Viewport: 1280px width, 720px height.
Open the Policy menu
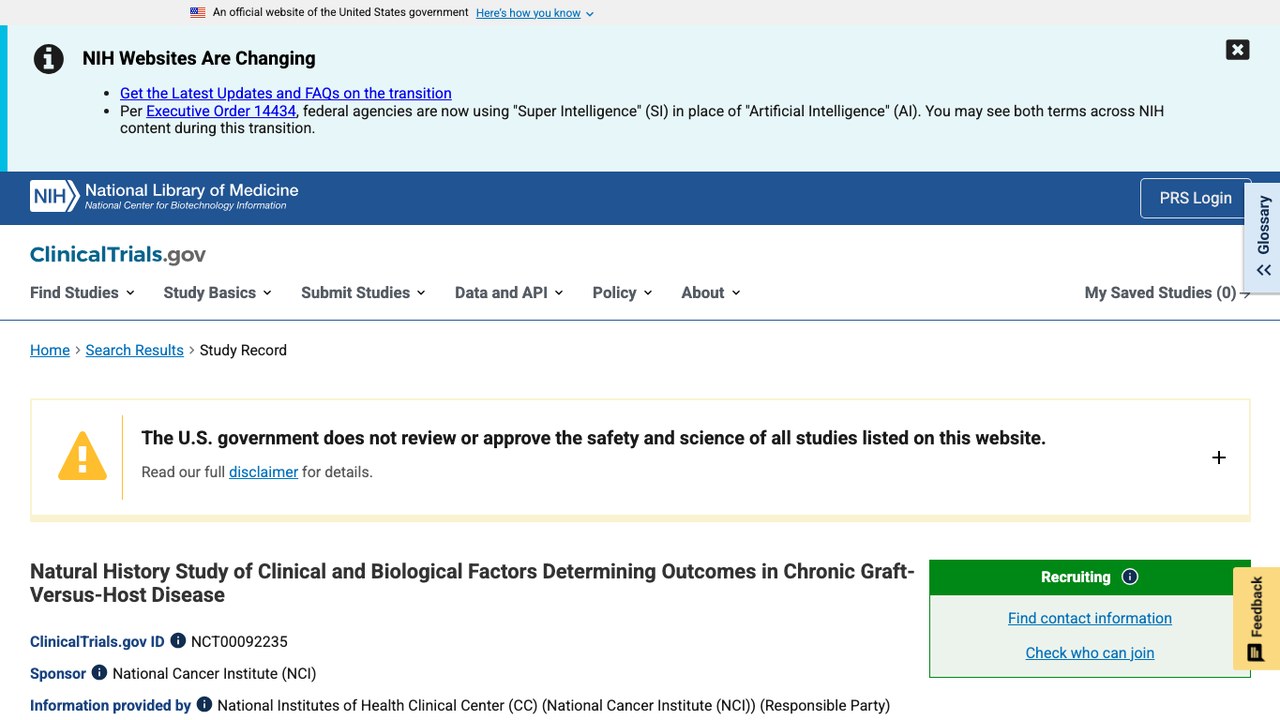[x=622, y=293]
